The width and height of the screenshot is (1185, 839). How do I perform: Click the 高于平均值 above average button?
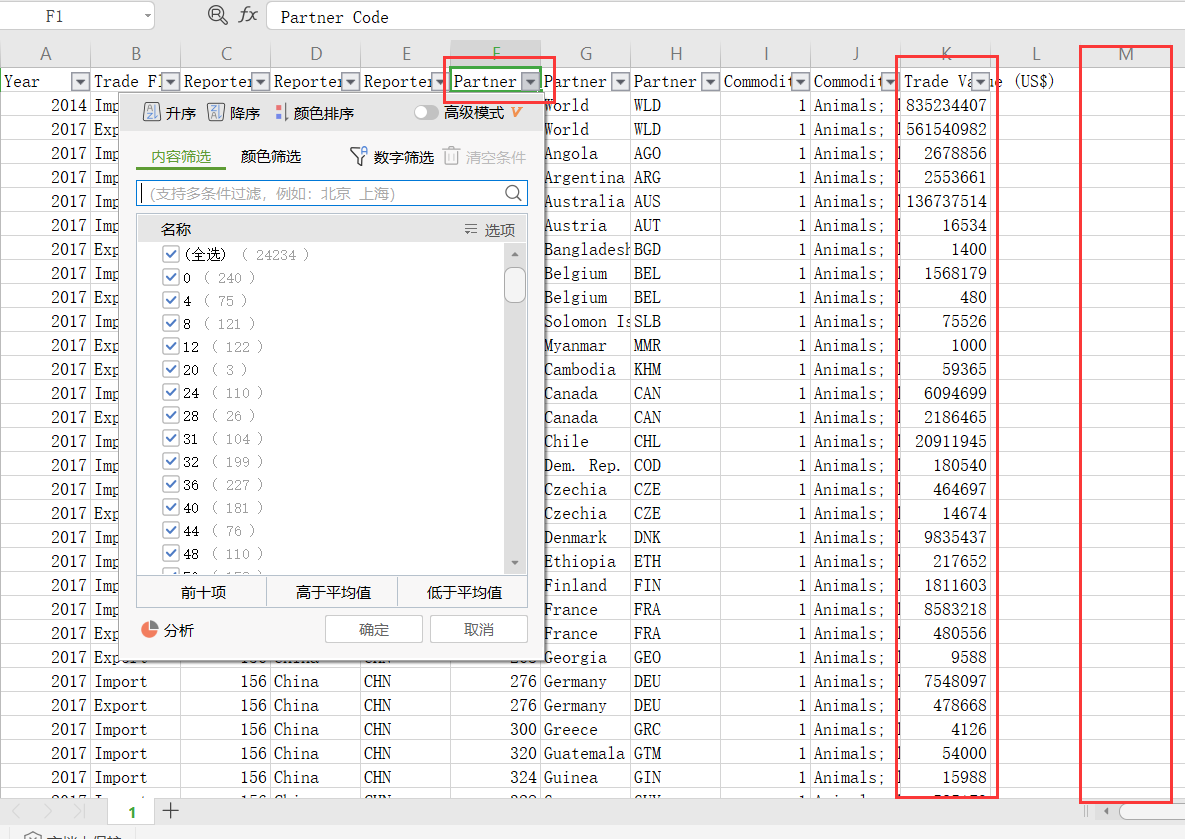pos(333,592)
